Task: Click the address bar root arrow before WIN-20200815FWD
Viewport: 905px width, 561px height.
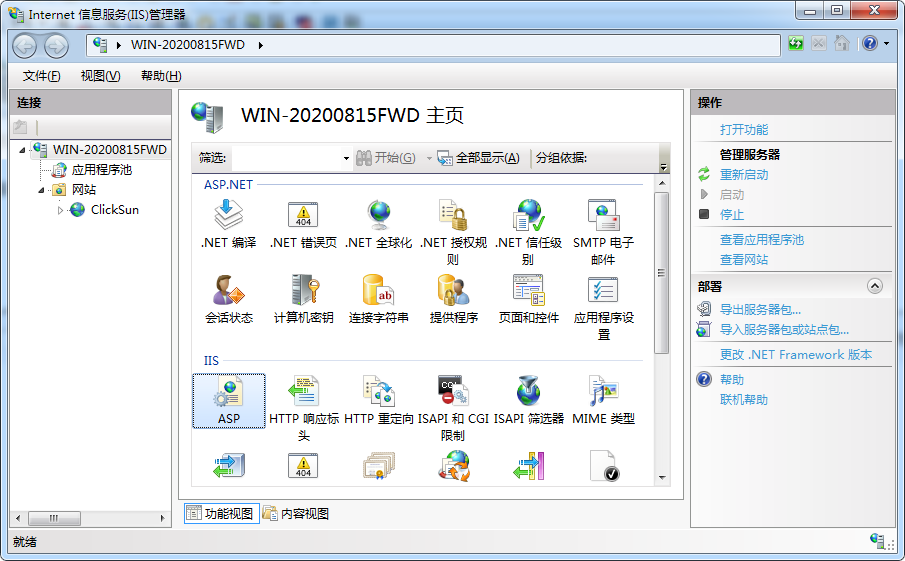Action: 119,45
